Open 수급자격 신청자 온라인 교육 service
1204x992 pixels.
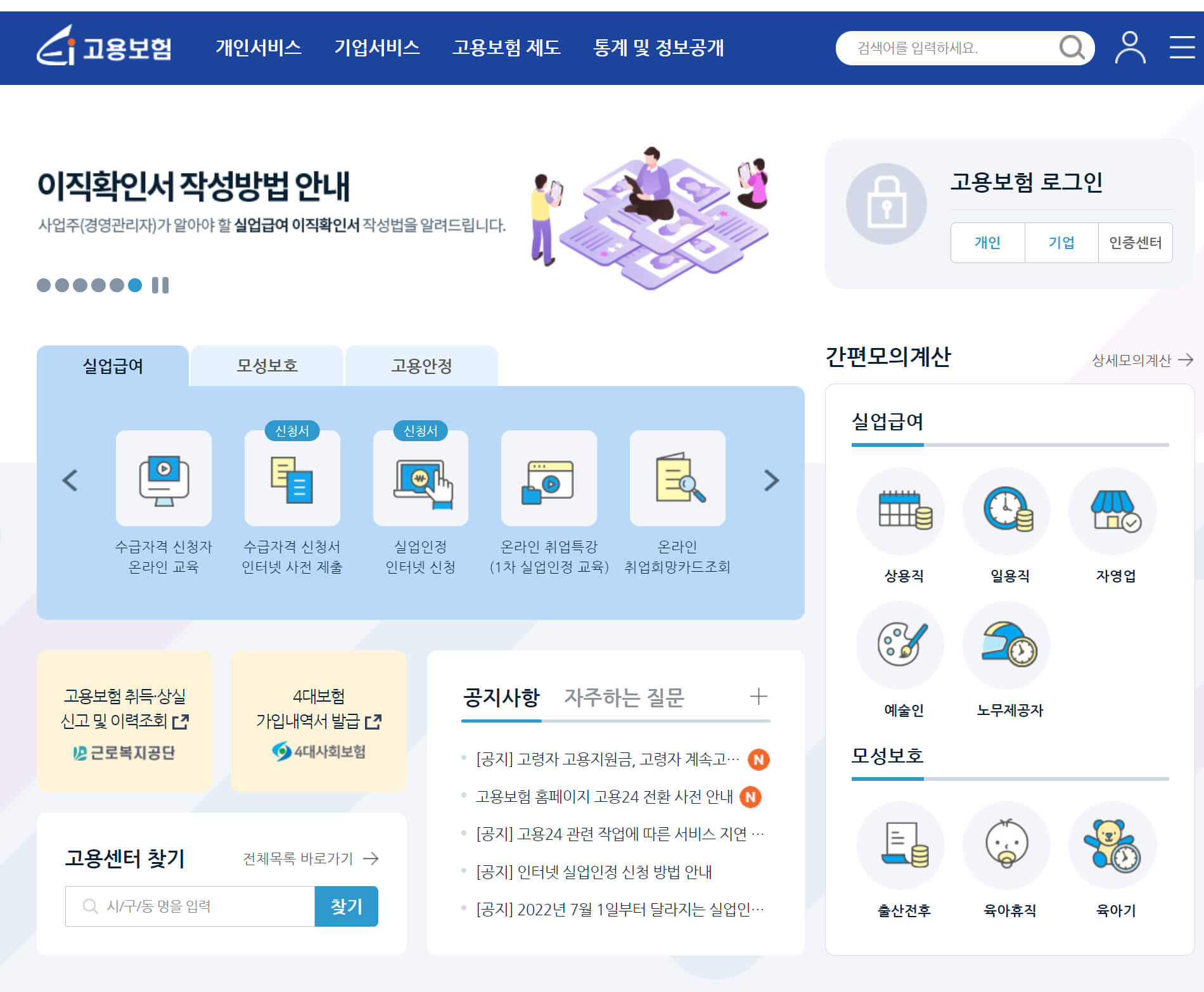pos(163,479)
